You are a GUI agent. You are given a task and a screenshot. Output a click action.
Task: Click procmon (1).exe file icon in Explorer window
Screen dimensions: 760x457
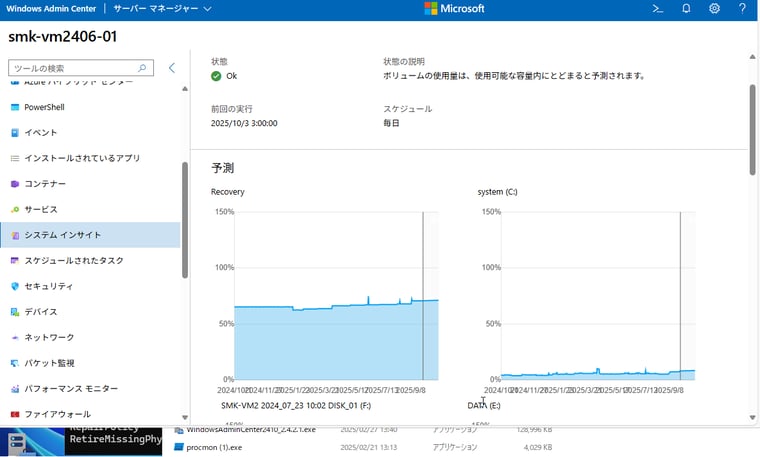pyautogui.click(x=179, y=447)
